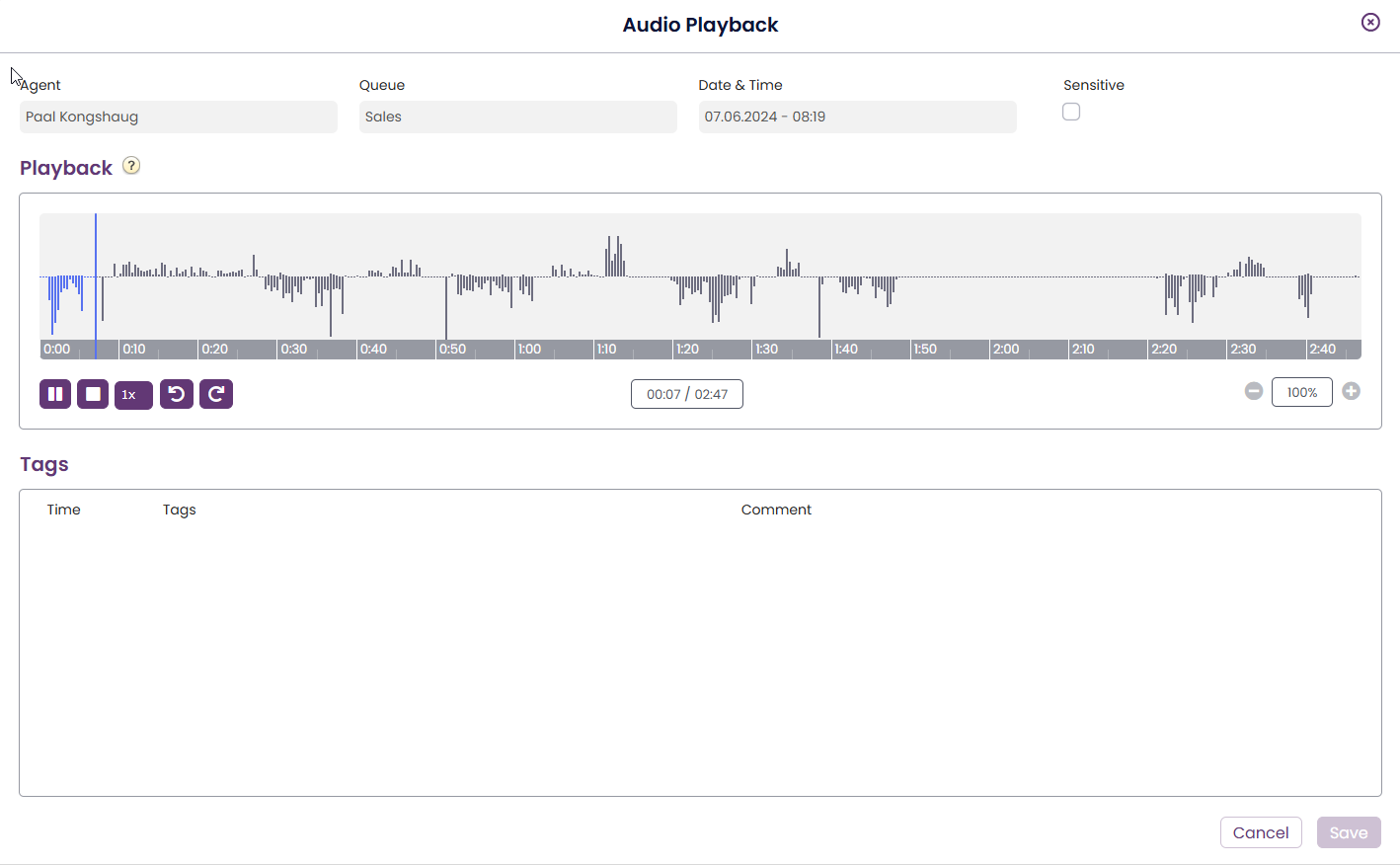Image resolution: width=1400 pixels, height=865 pixels.
Task: Jump to the 2:00 timeline marker
Action: [991, 349]
